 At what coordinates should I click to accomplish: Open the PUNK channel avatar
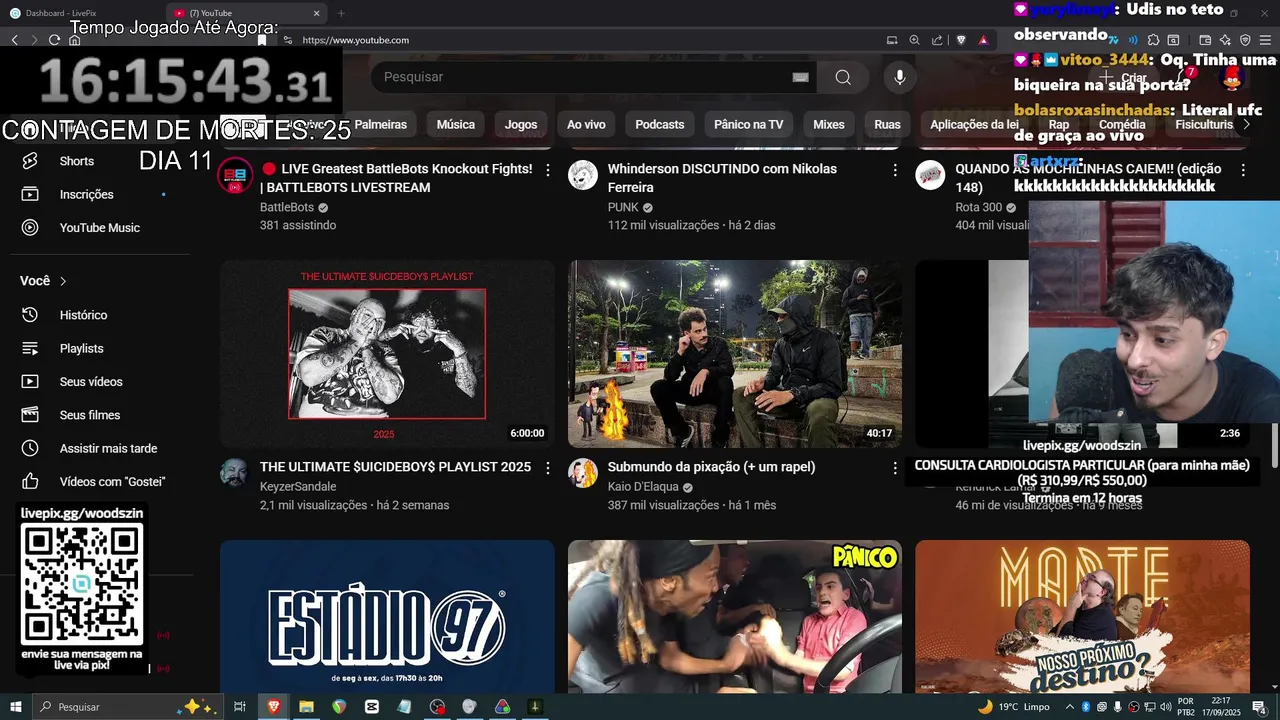[583, 175]
